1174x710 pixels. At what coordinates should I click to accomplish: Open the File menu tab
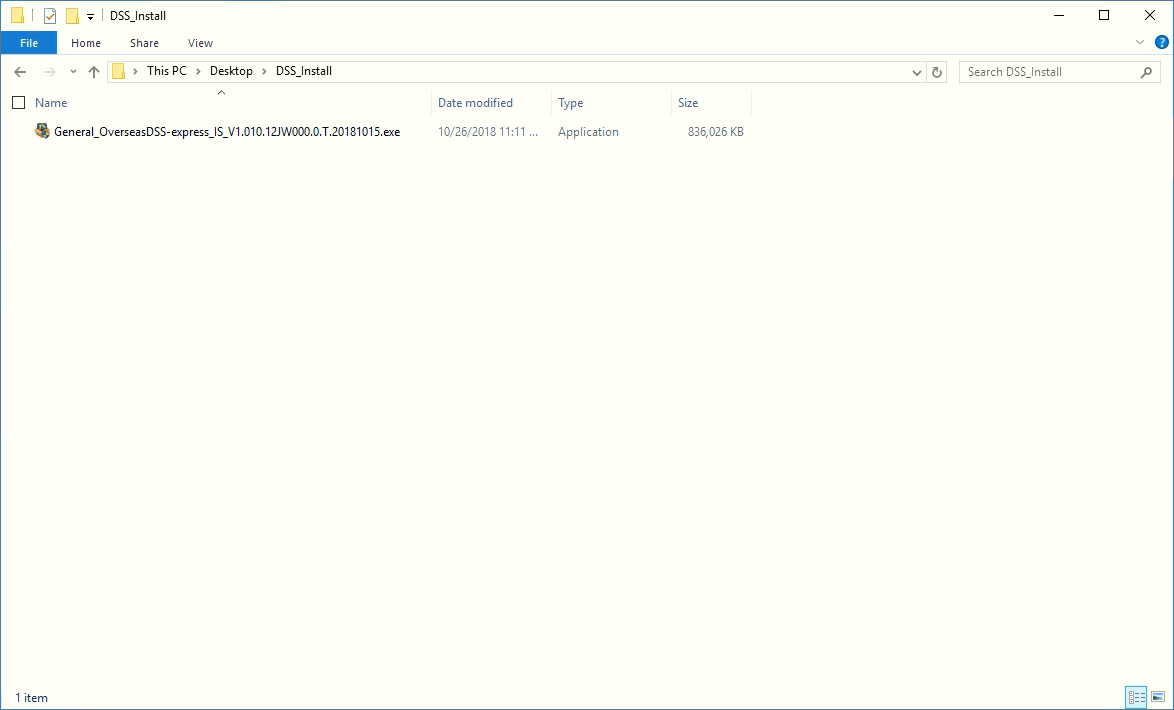pyautogui.click(x=28, y=43)
